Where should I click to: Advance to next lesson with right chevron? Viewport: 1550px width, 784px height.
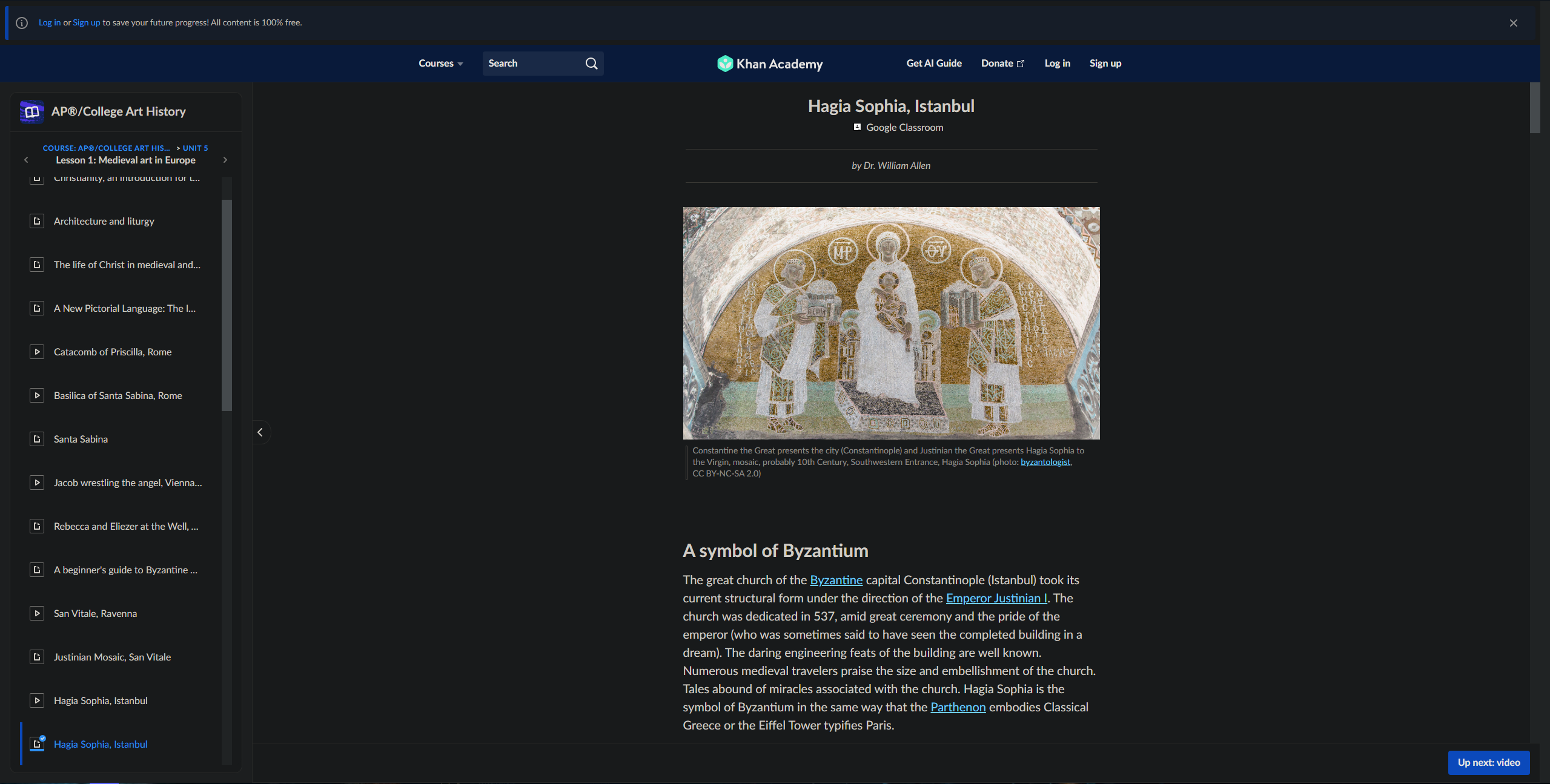[225, 160]
